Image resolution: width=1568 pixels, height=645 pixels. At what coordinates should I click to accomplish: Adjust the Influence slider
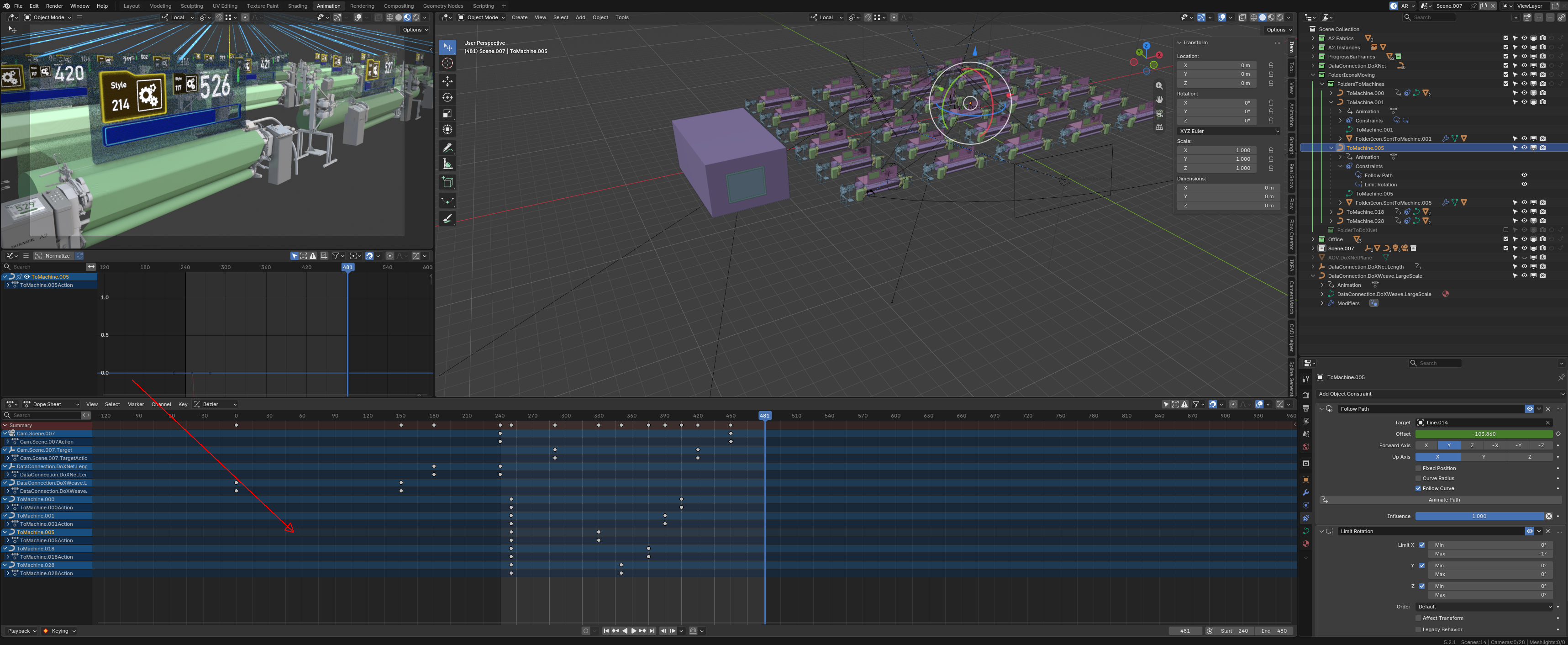pos(1479,517)
